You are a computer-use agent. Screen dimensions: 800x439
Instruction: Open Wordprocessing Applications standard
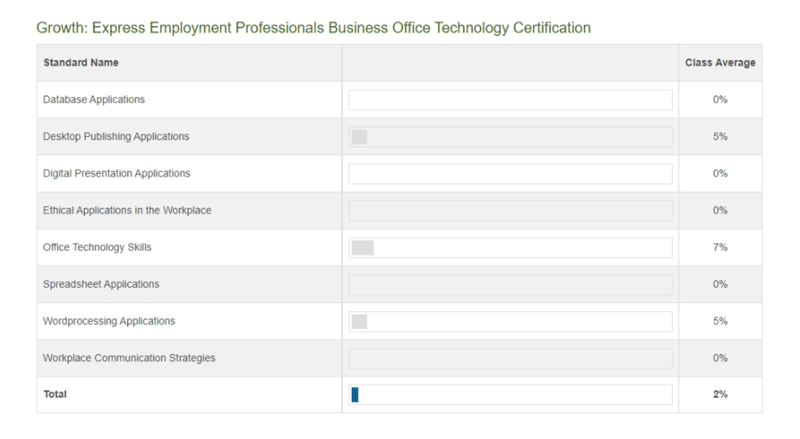point(109,321)
